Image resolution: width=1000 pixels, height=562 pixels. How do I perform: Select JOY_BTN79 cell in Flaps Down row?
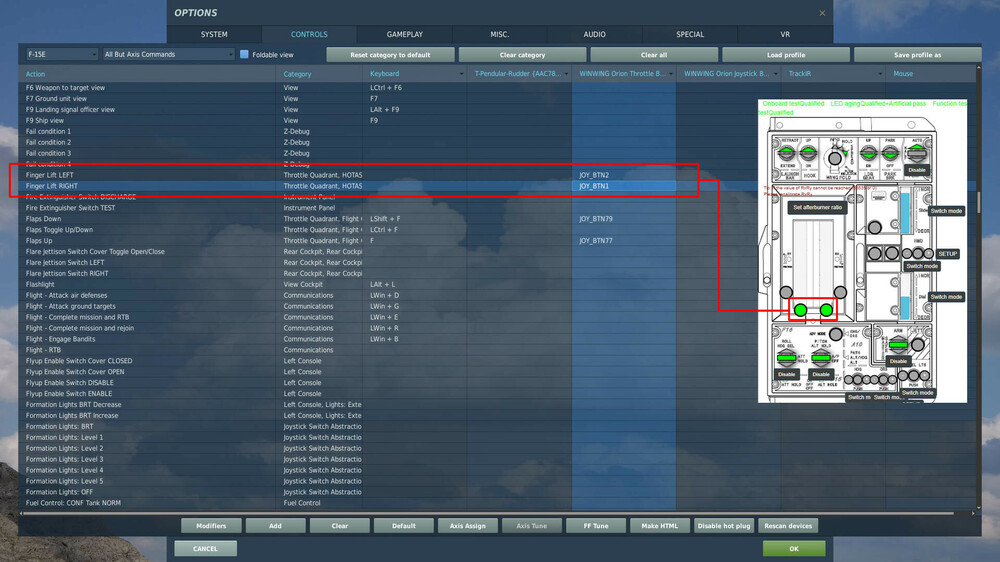coord(624,219)
